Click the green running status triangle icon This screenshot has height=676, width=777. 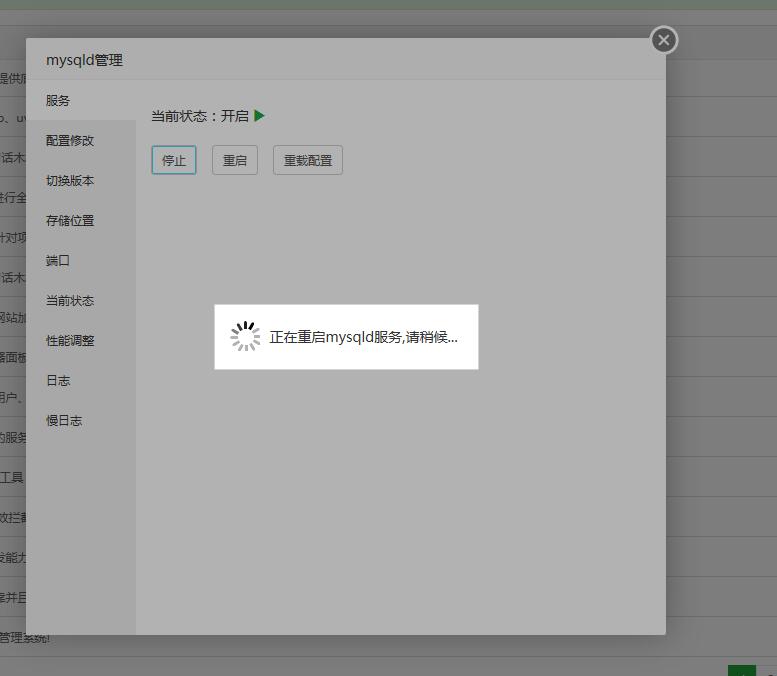pos(260,116)
